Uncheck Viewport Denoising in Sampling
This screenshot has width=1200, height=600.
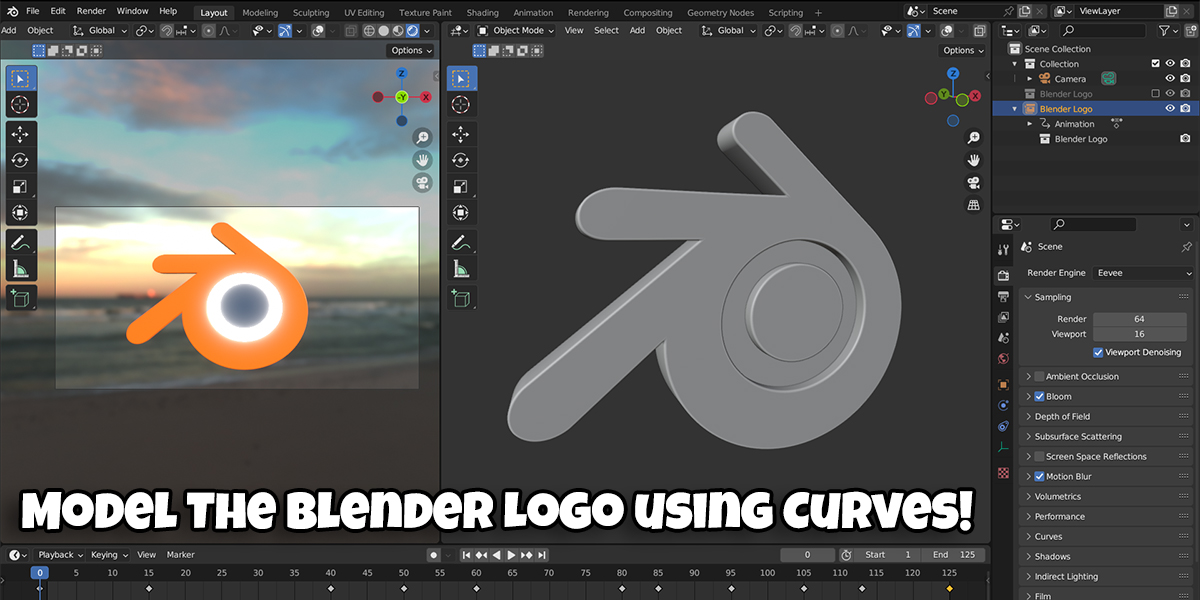[1098, 352]
